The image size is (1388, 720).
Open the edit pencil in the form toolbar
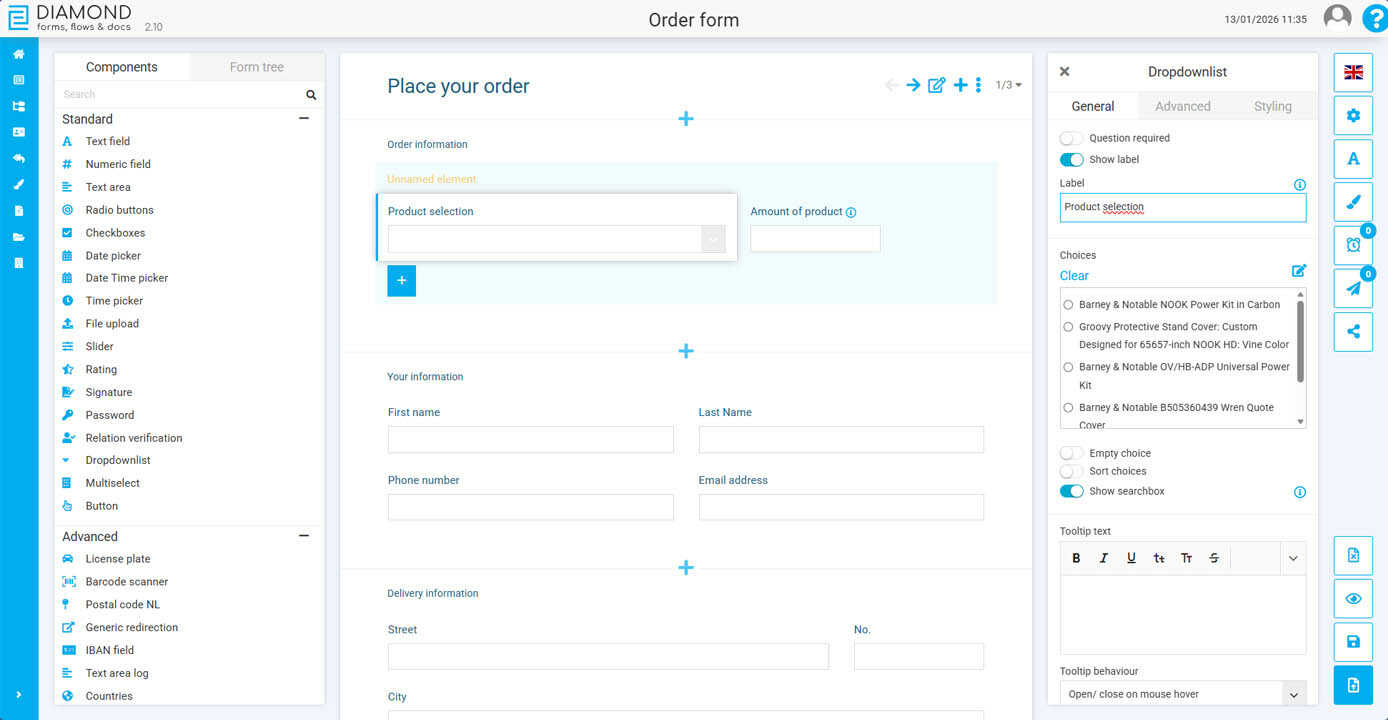pyautogui.click(x=936, y=85)
